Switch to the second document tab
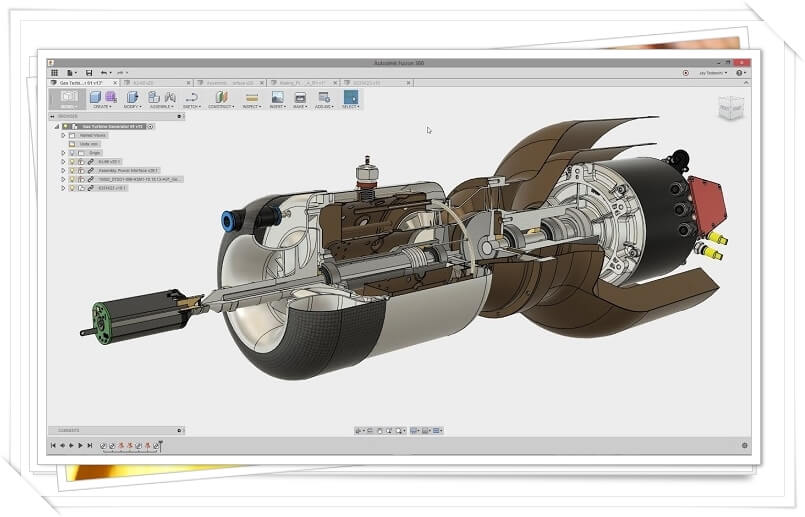 pyautogui.click(x=148, y=83)
